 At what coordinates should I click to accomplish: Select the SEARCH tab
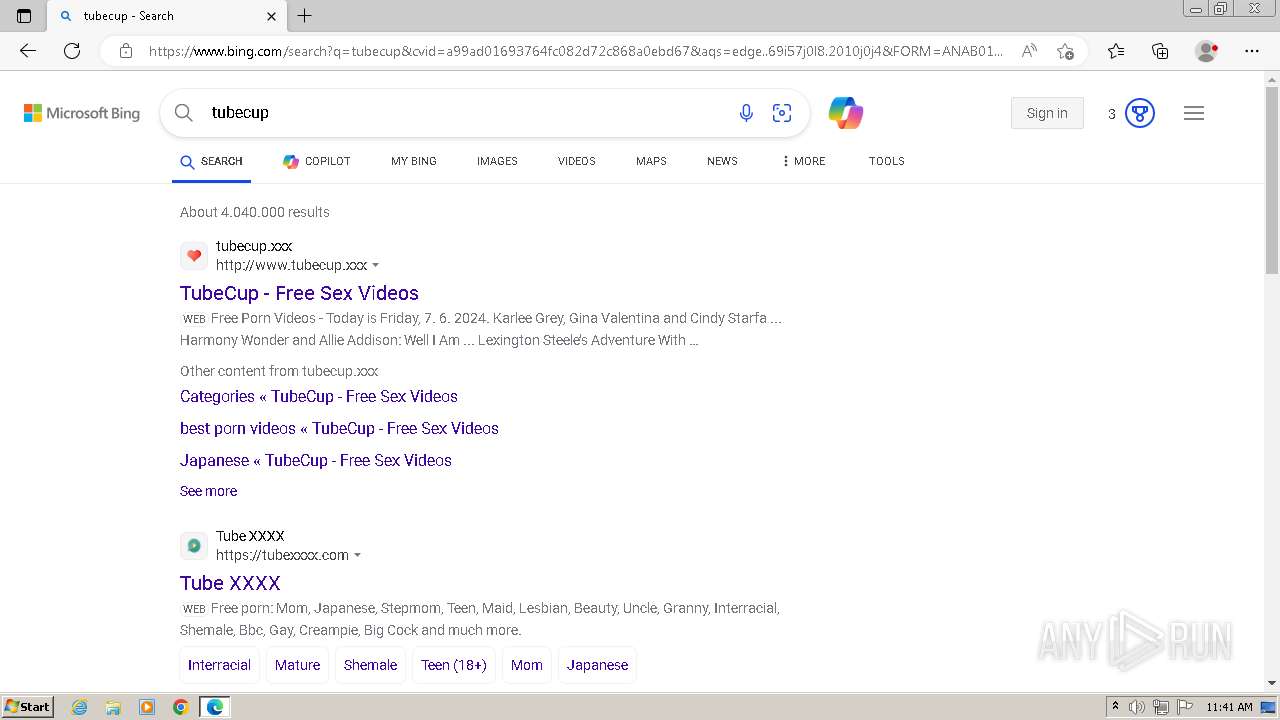tap(211, 161)
